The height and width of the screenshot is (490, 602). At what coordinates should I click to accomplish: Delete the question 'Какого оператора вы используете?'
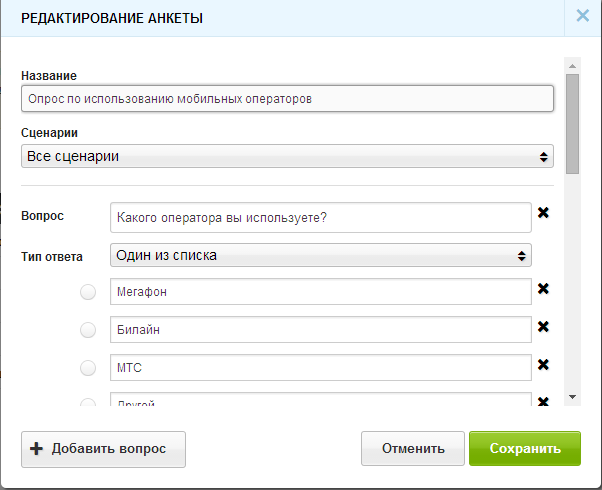coord(543,213)
